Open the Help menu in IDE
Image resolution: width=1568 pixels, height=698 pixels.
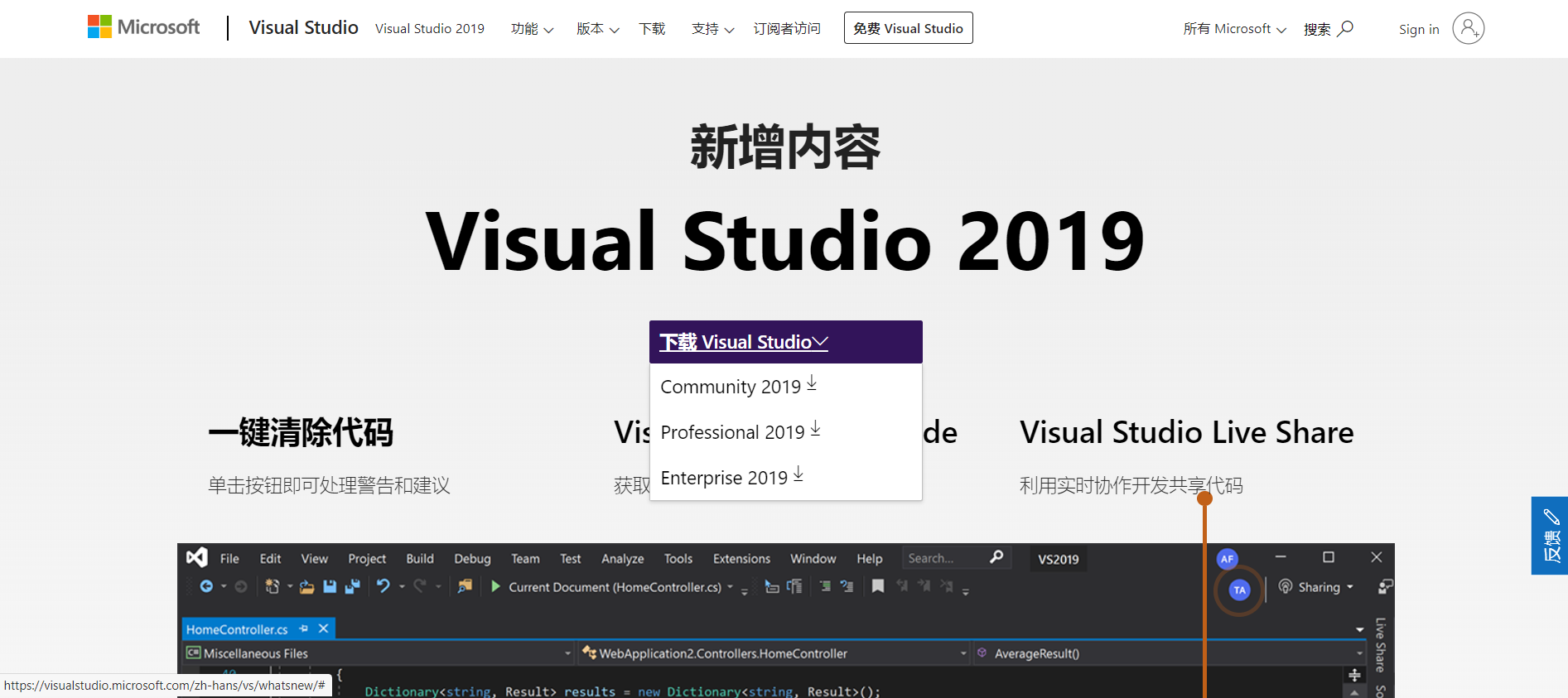click(x=870, y=558)
